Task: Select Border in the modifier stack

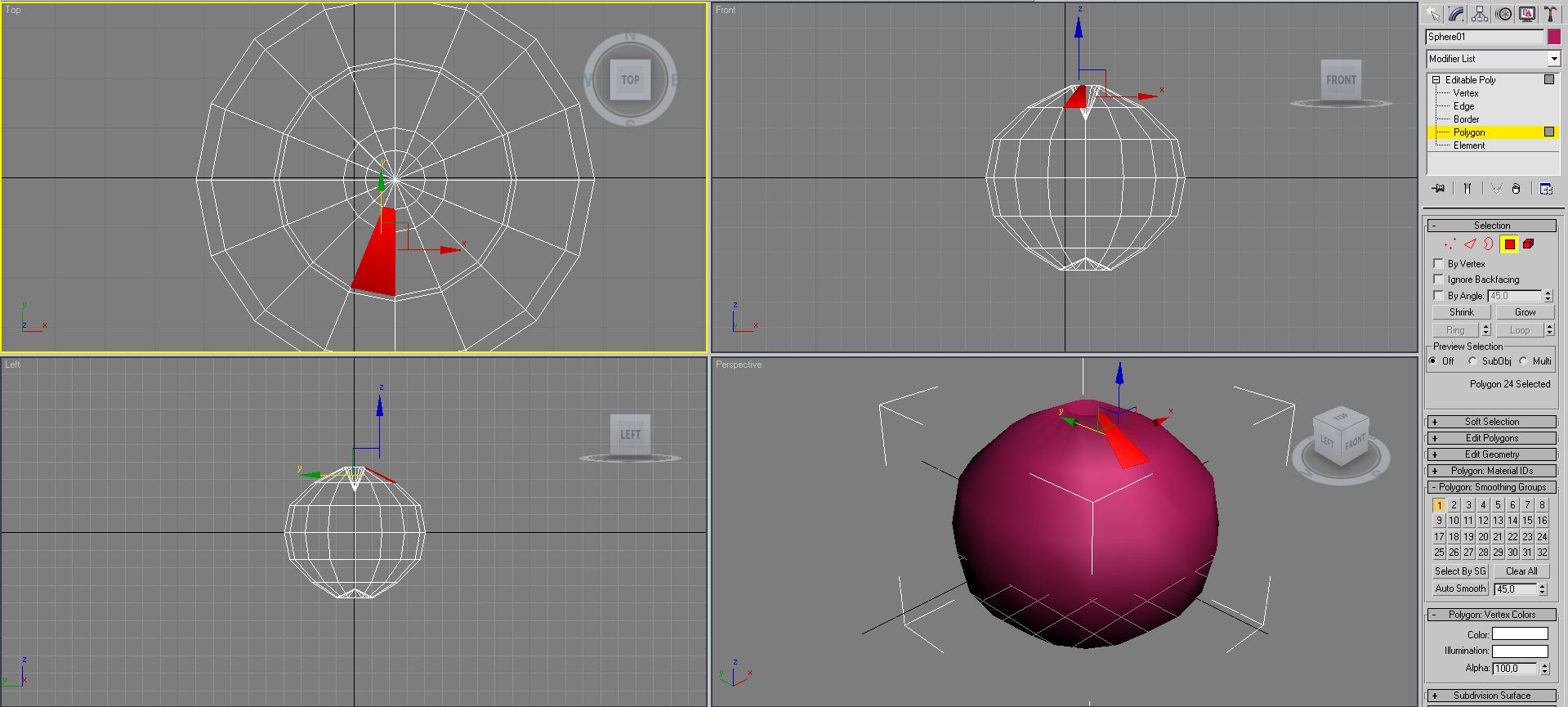Action: pos(1466,119)
